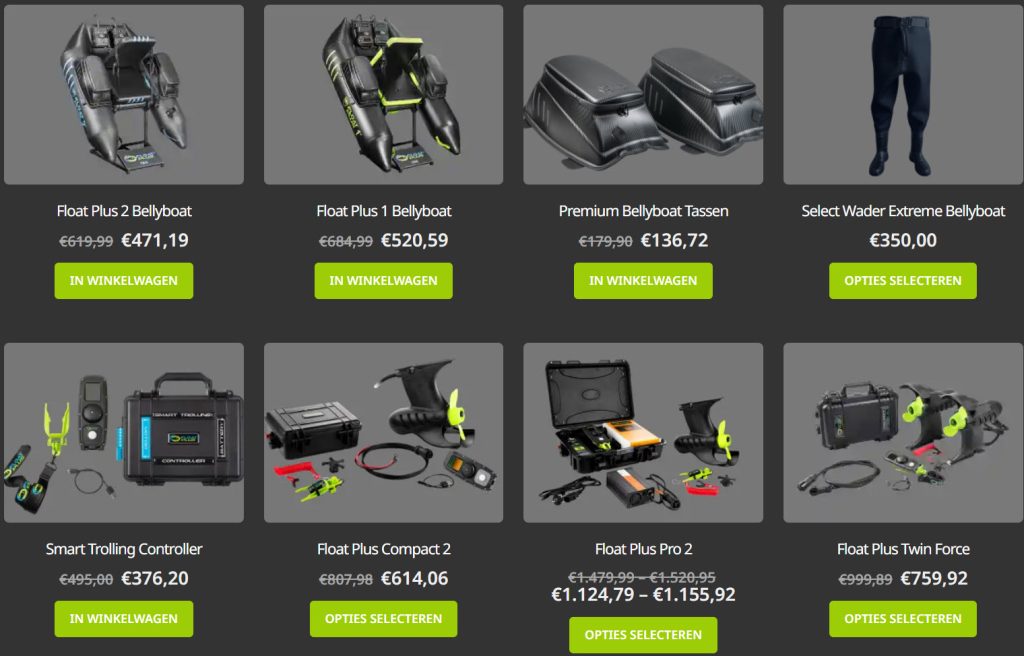
Task: Add Float Plus 1 Bellyboat to winkelwagen
Action: coord(383,281)
